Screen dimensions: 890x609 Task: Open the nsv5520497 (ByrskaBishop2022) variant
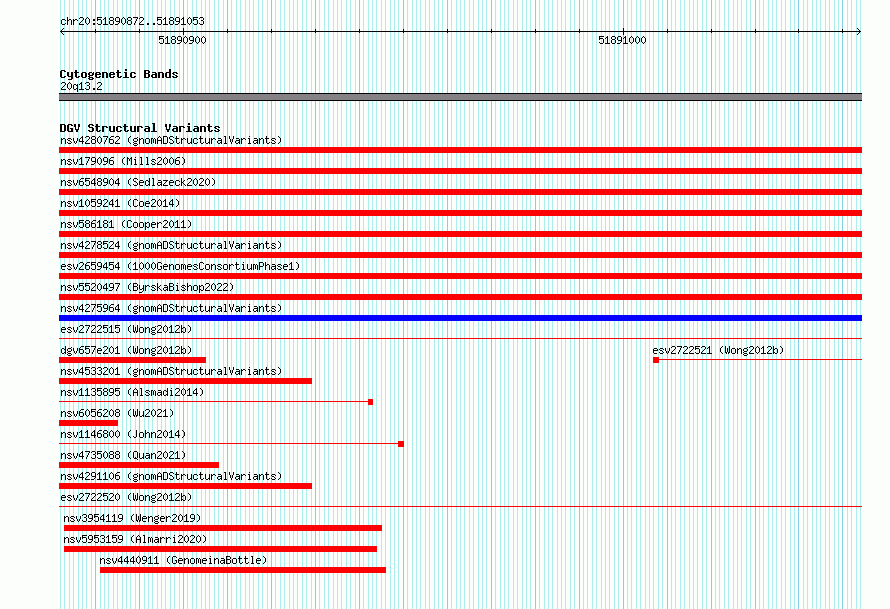(x=147, y=287)
